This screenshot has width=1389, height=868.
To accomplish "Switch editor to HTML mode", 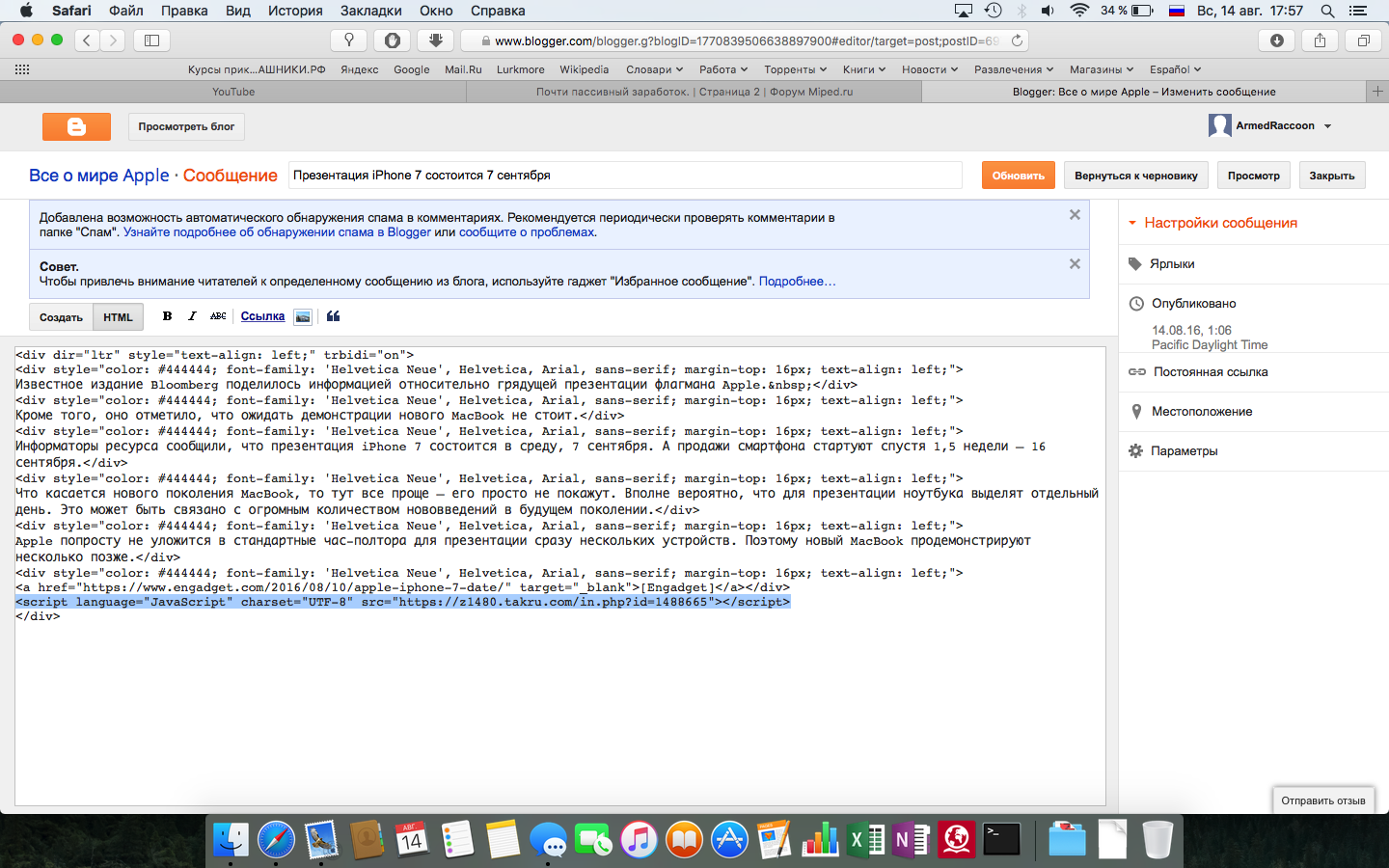I will 118,317.
